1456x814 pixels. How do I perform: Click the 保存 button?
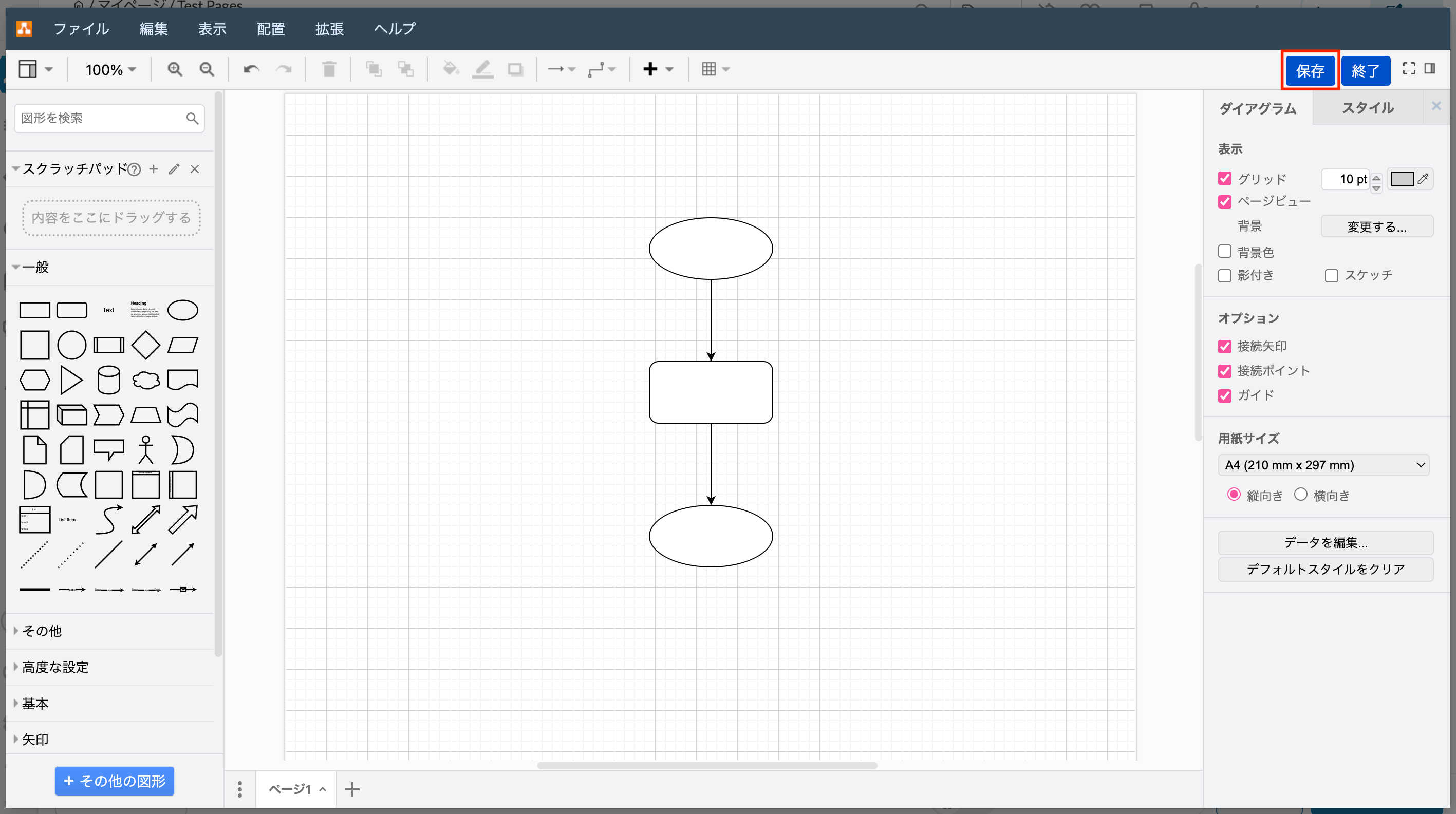[1310, 70]
